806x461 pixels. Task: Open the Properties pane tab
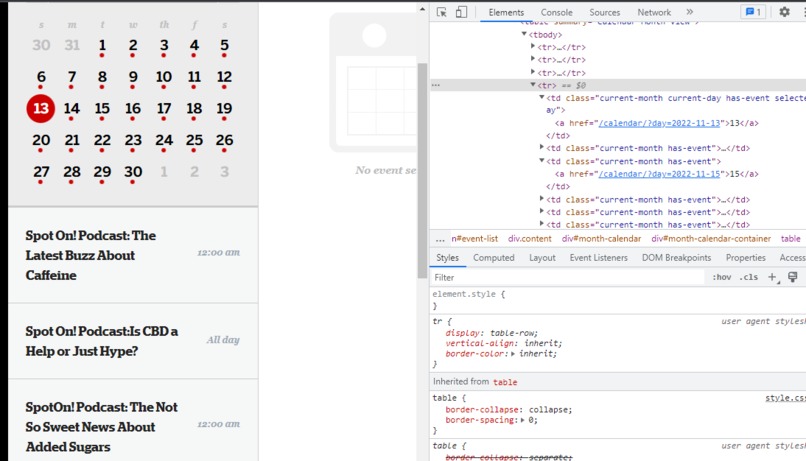pyautogui.click(x=745, y=258)
